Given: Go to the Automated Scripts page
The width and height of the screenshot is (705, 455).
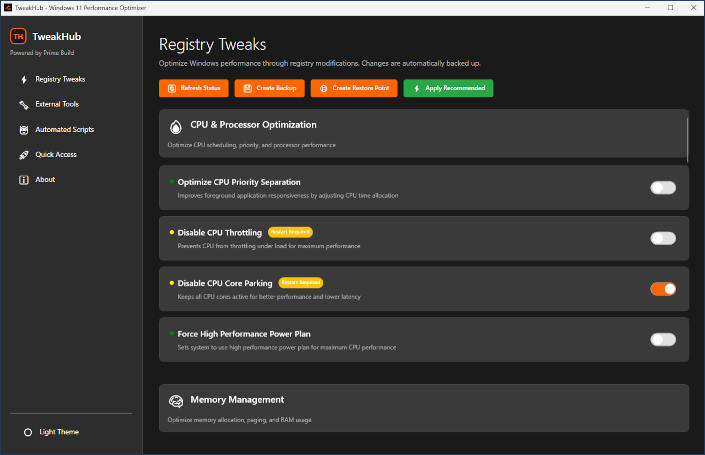Looking at the screenshot, I should pos(64,130).
